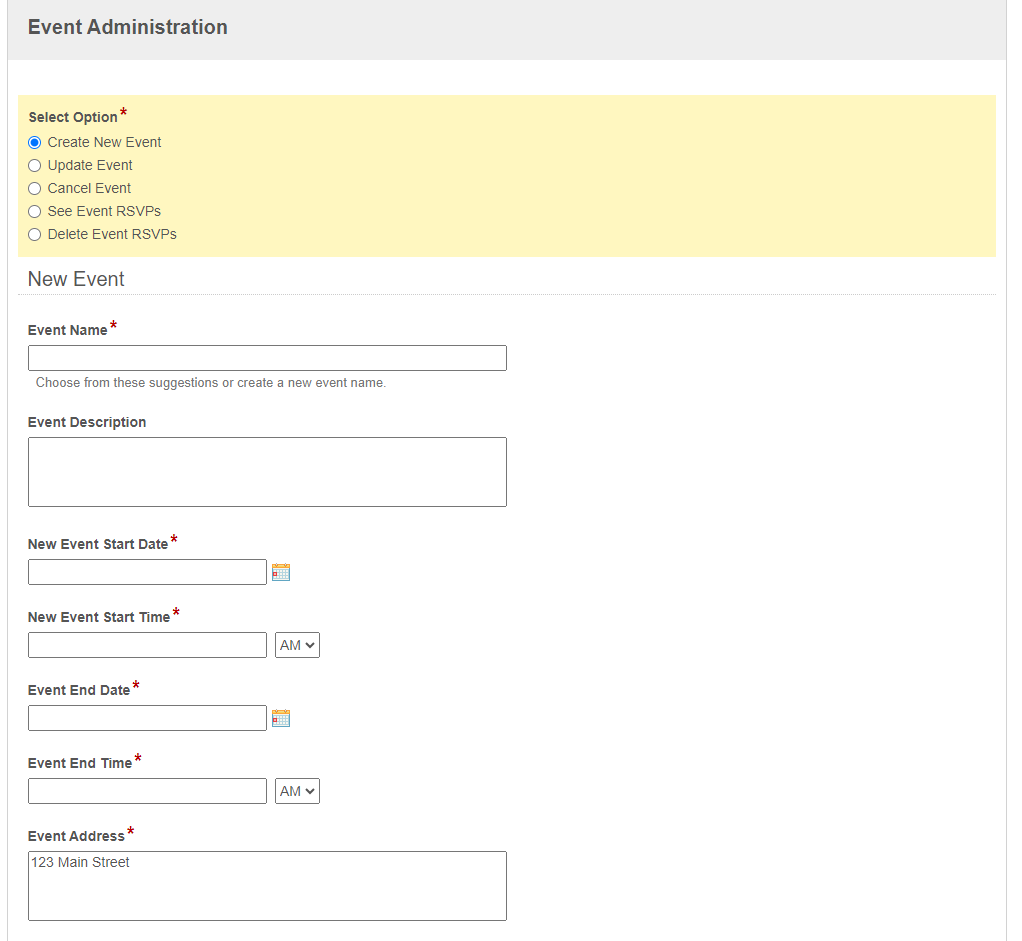The height and width of the screenshot is (941, 1022).
Task: Click the Event Description text area
Action: coord(267,471)
